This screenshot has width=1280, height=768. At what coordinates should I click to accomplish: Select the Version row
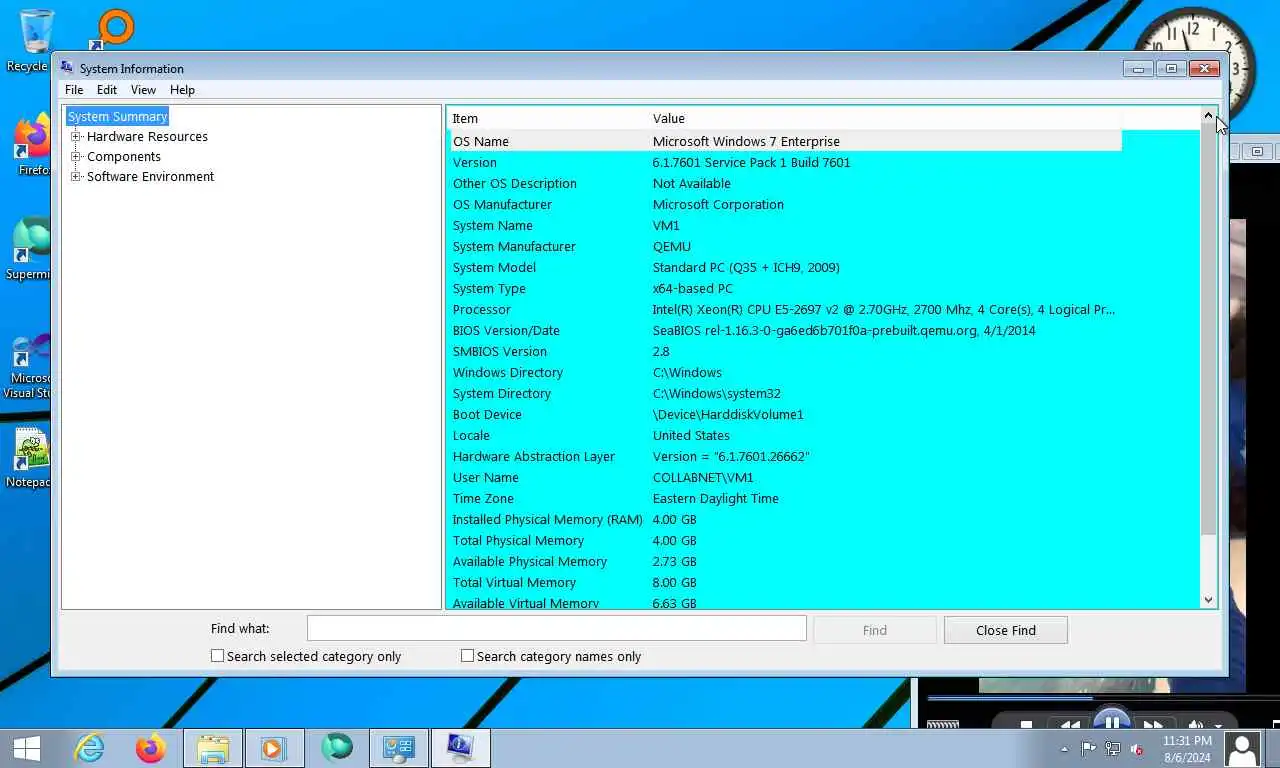pos(785,162)
